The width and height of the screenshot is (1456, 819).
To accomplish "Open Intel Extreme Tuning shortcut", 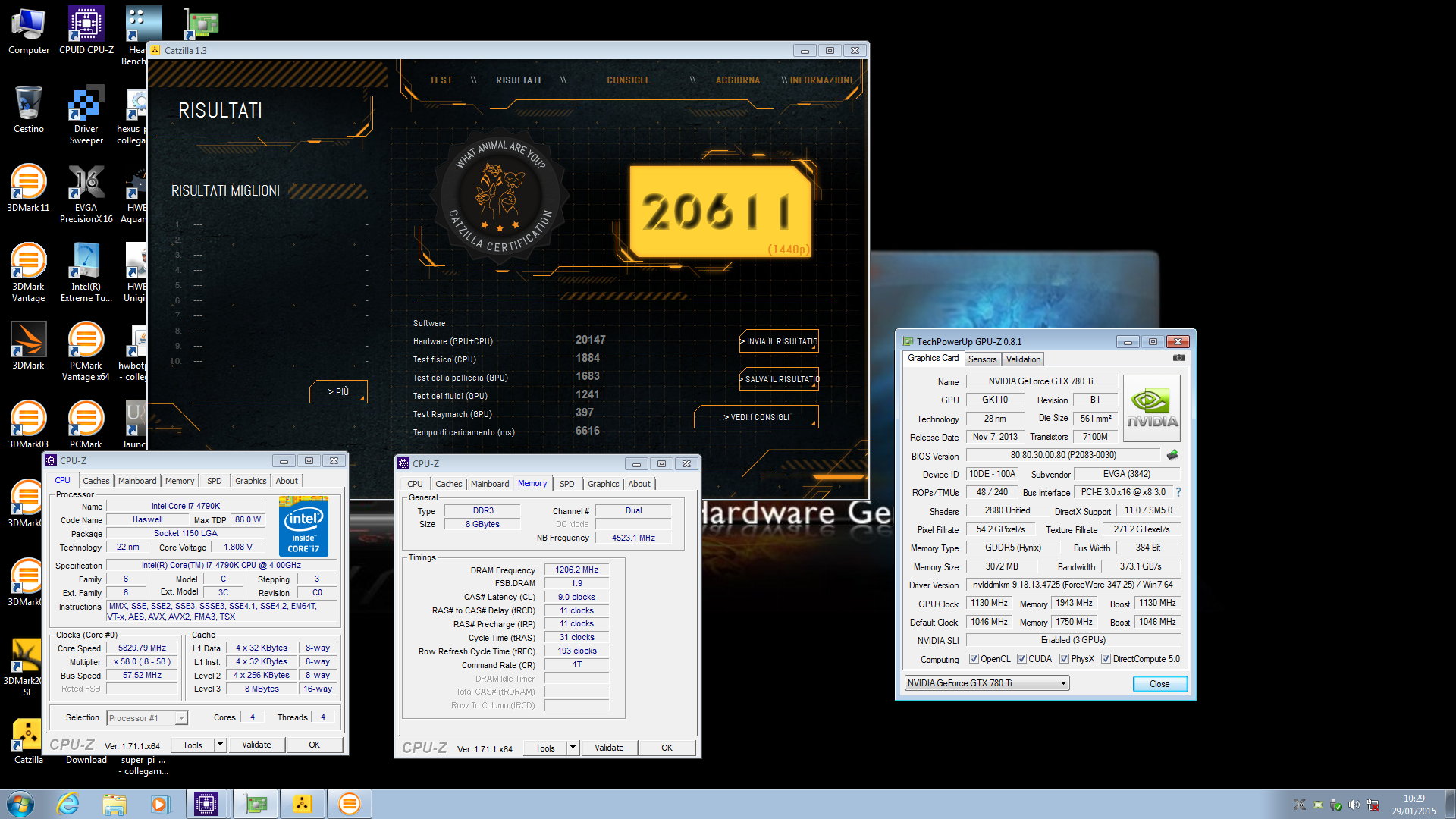I will 86,273.
